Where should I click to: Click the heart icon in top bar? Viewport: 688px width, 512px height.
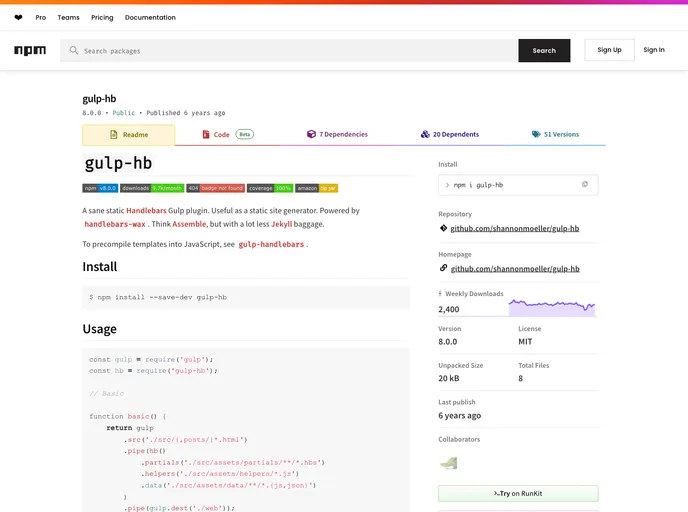coord(18,18)
